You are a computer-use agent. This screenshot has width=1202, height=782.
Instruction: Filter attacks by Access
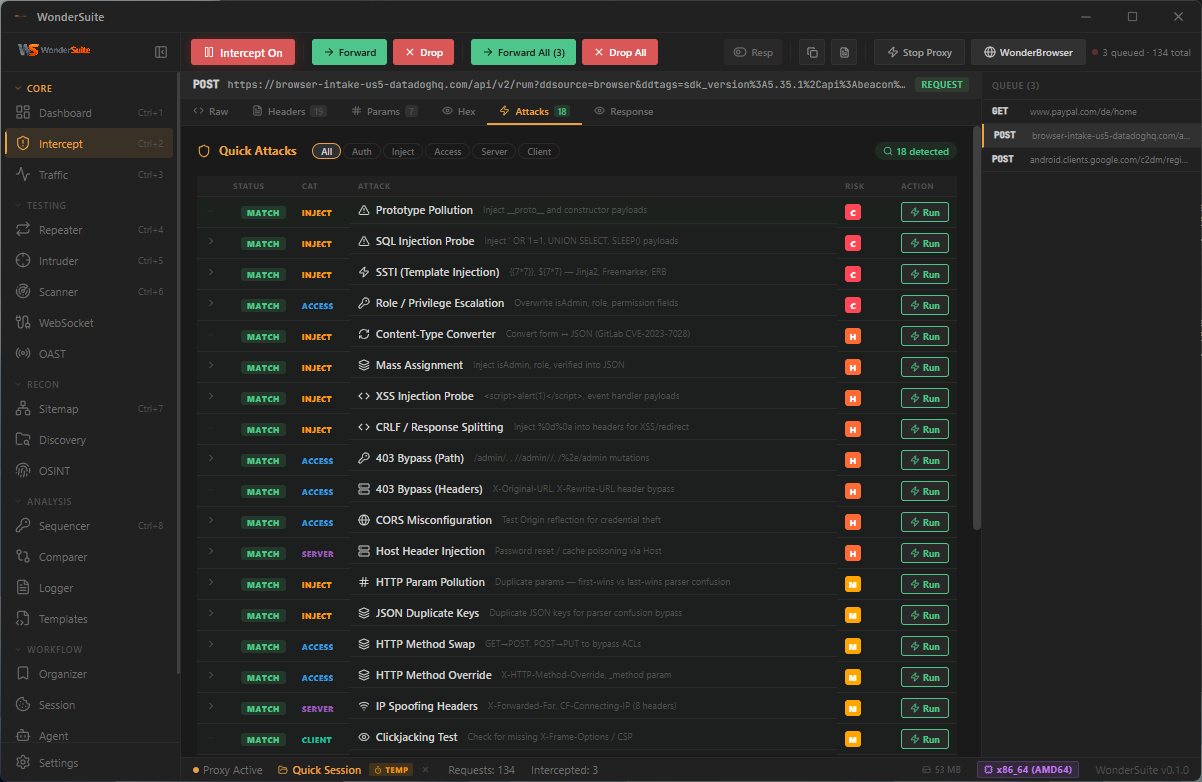pyautogui.click(x=447, y=151)
